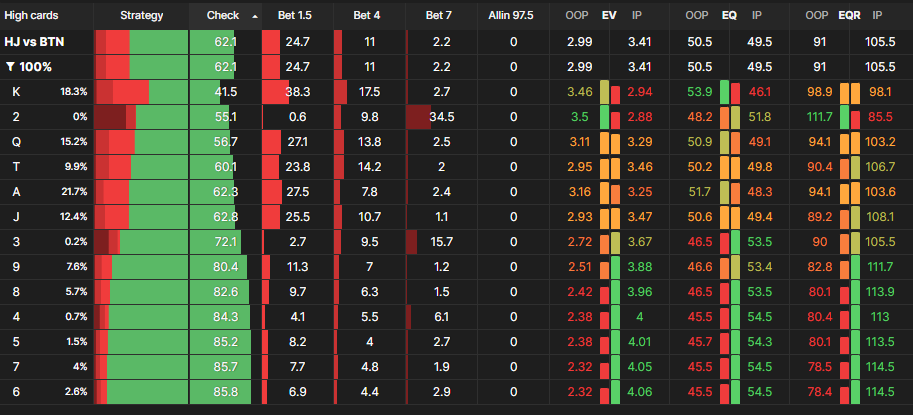Click the EQ comparison bars in the 2 row
This screenshot has width=913, height=415.
735,117
